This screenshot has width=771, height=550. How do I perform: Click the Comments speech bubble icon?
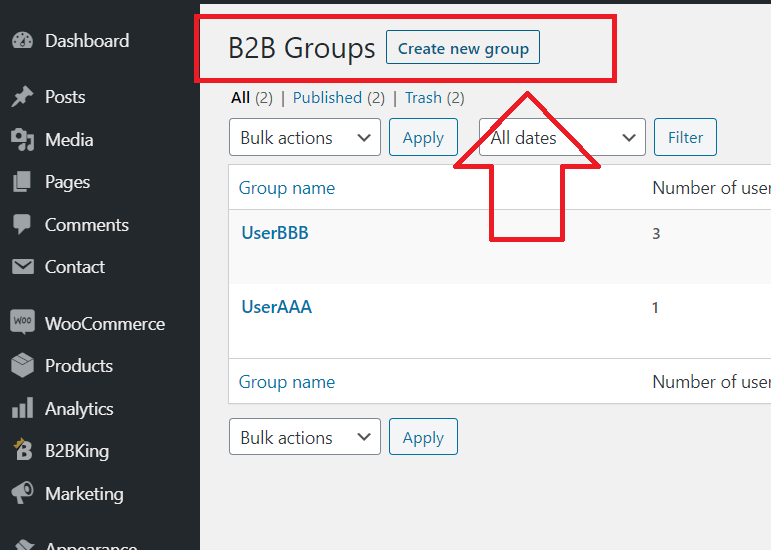tap(22, 224)
